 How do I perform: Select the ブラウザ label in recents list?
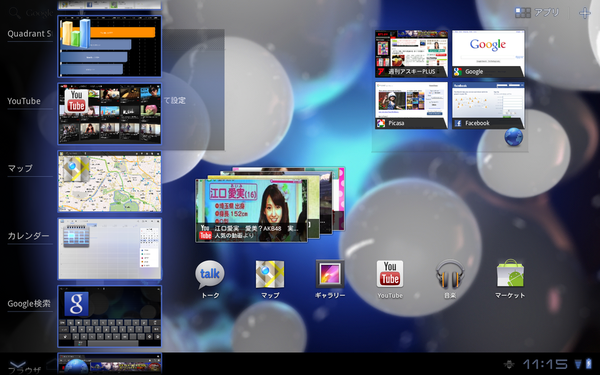point(24,370)
